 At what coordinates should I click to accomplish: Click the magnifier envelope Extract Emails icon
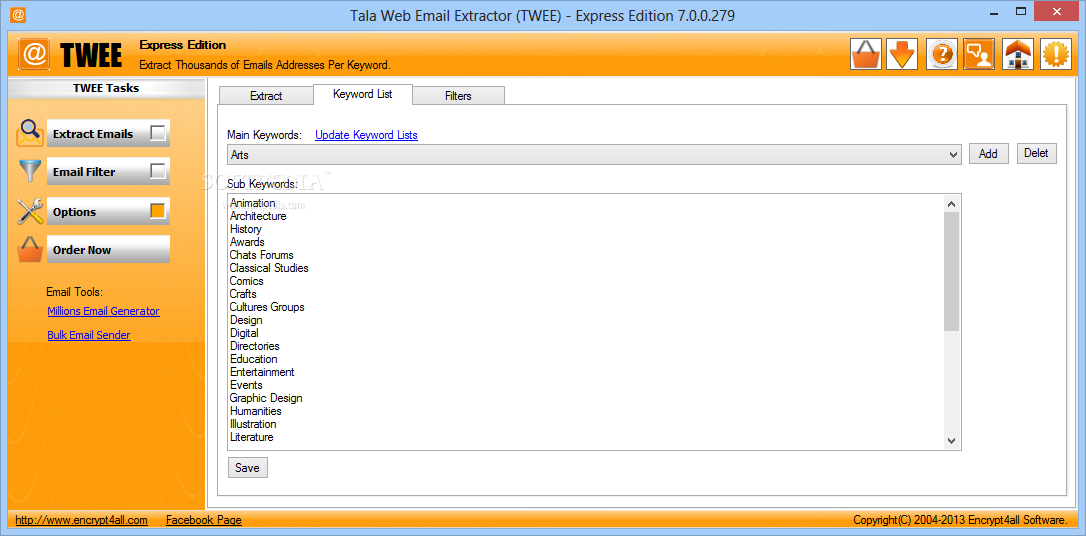click(x=30, y=133)
